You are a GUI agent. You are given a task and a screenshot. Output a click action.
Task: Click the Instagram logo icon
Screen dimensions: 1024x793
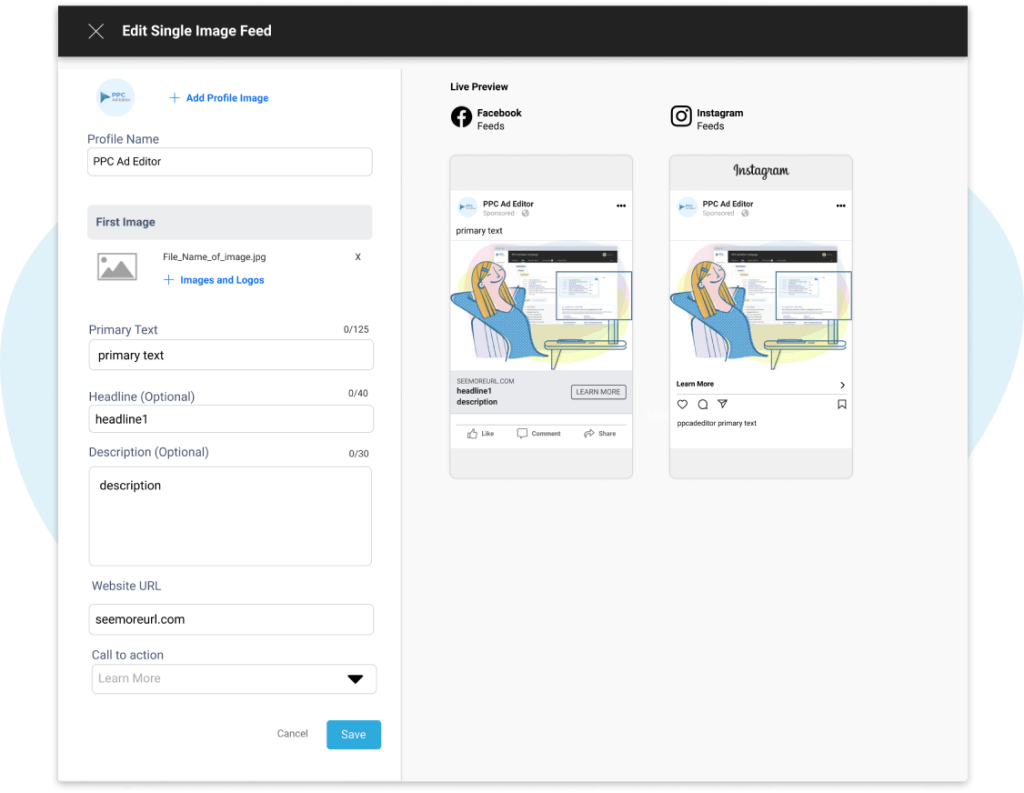pos(681,118)
